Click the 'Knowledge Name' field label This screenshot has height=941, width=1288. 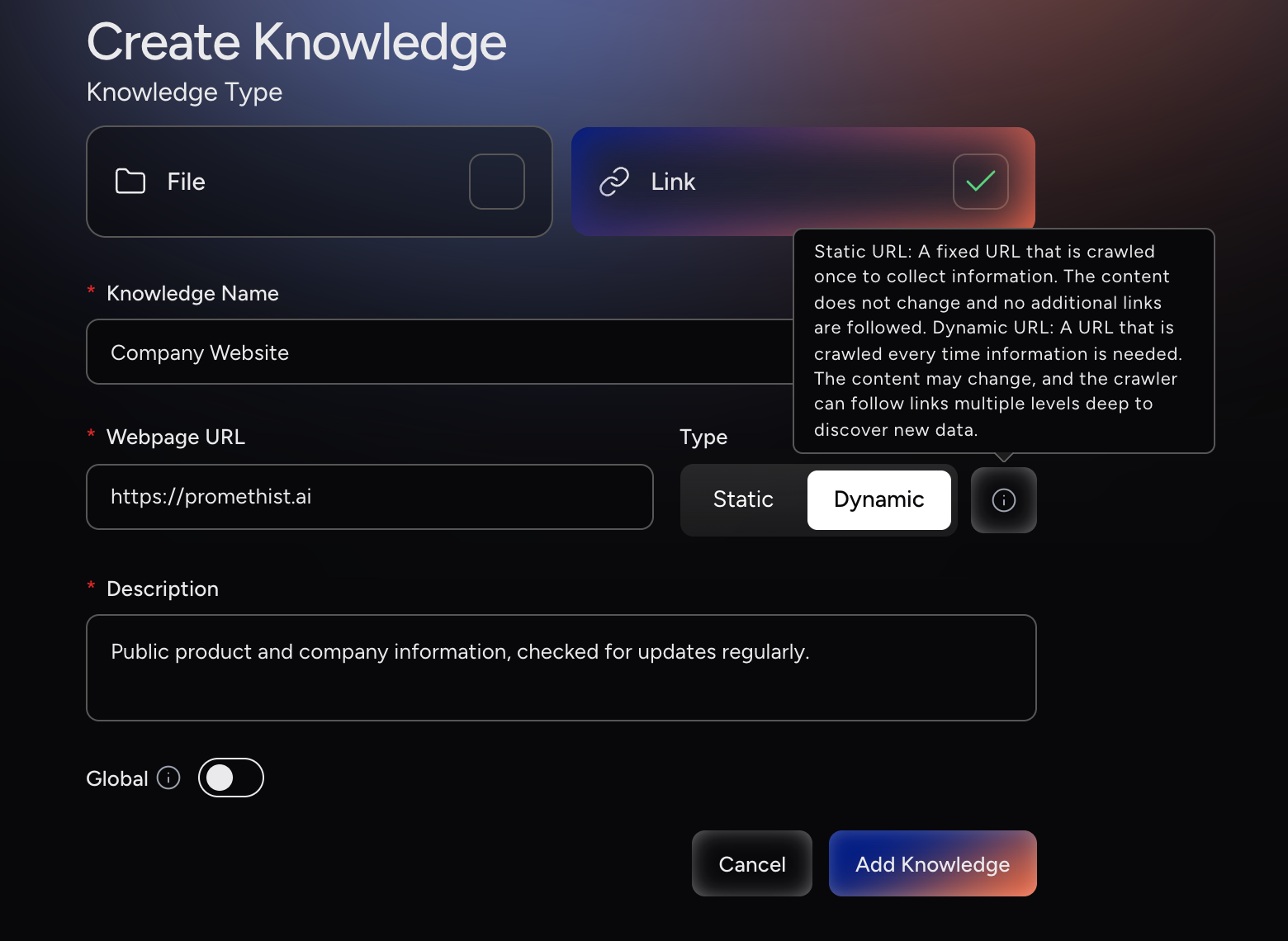click(x=192, y=294)
